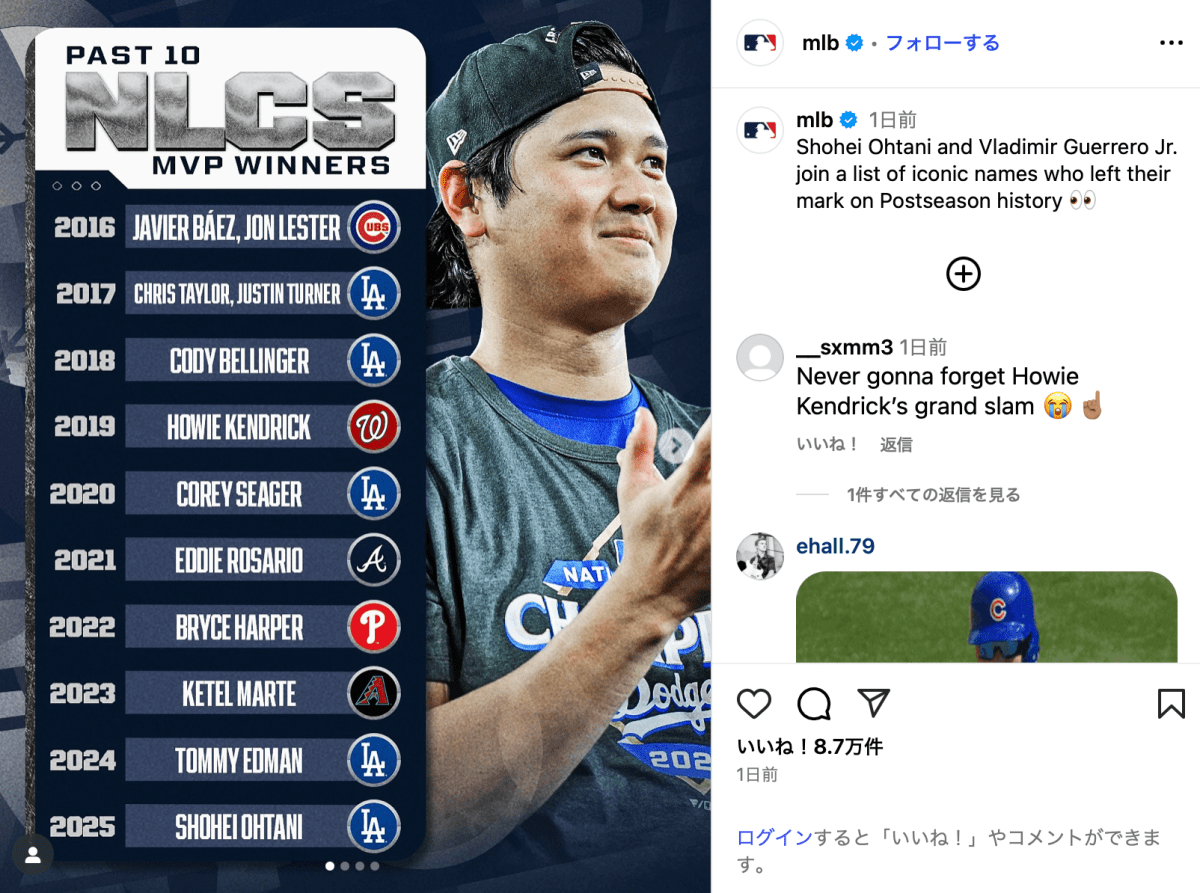This screenshot has height=893, width=1200.
Task: Open ehall.79's Cubs GIF comment image
Action: pyautogui.click(x=987, y=616)
